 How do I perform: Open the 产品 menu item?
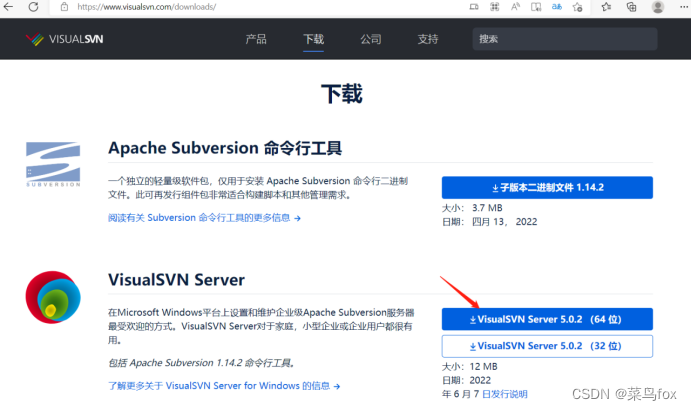(256, 39)
